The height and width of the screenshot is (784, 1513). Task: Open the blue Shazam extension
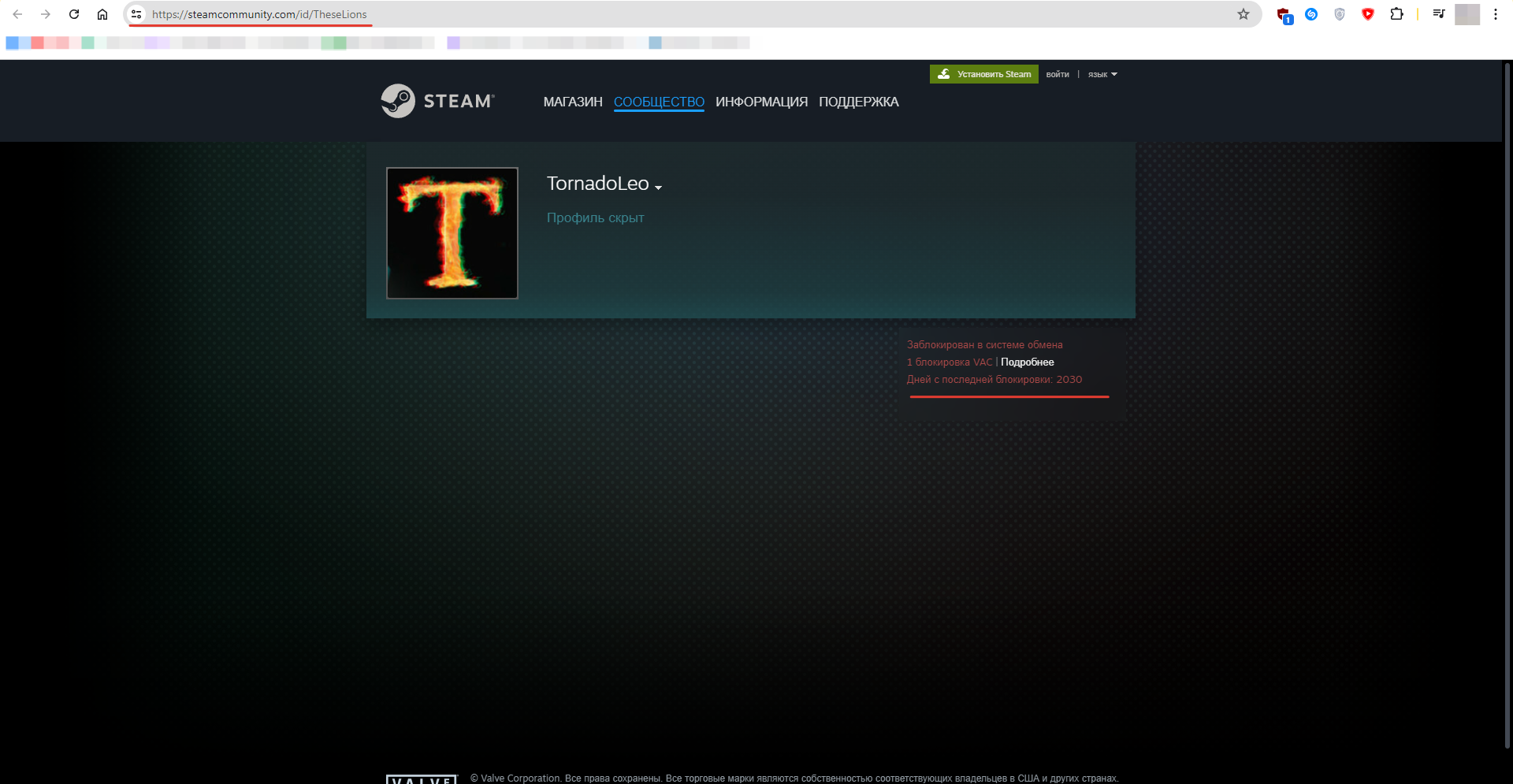(x=1311, y=14)
